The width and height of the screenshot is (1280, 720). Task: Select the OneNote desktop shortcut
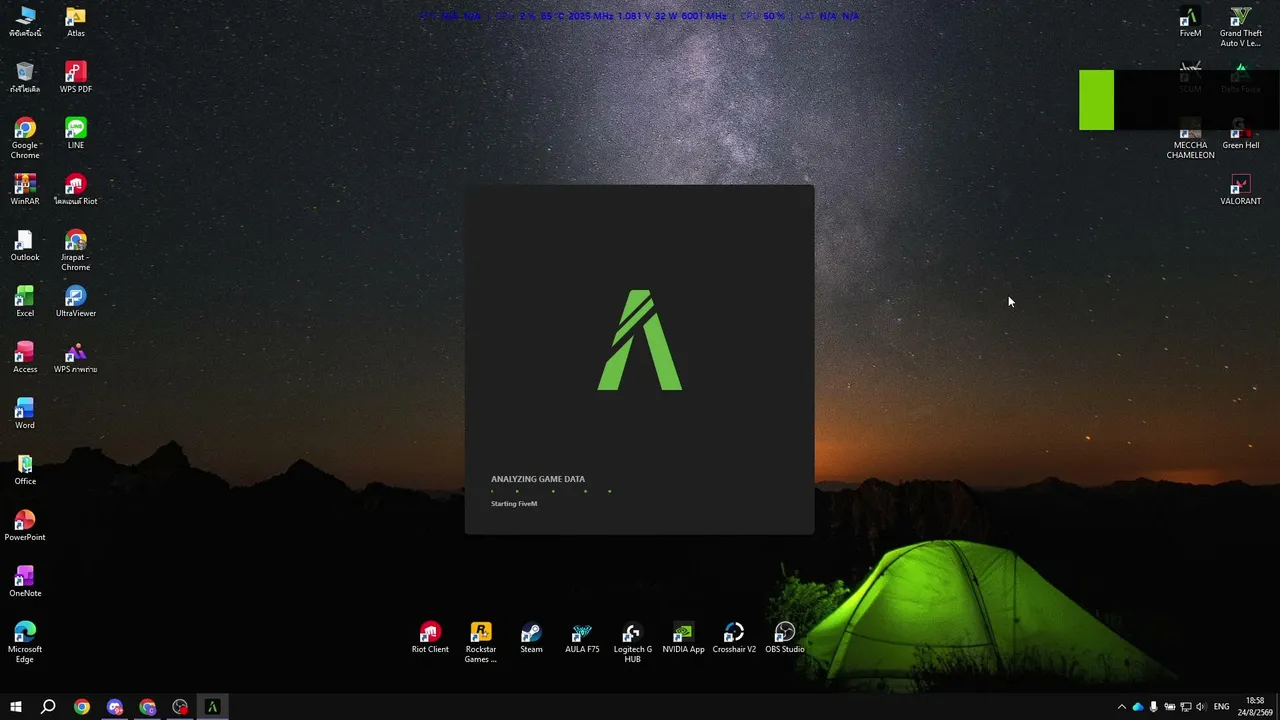pyautogui.click(x=25, y=582)
